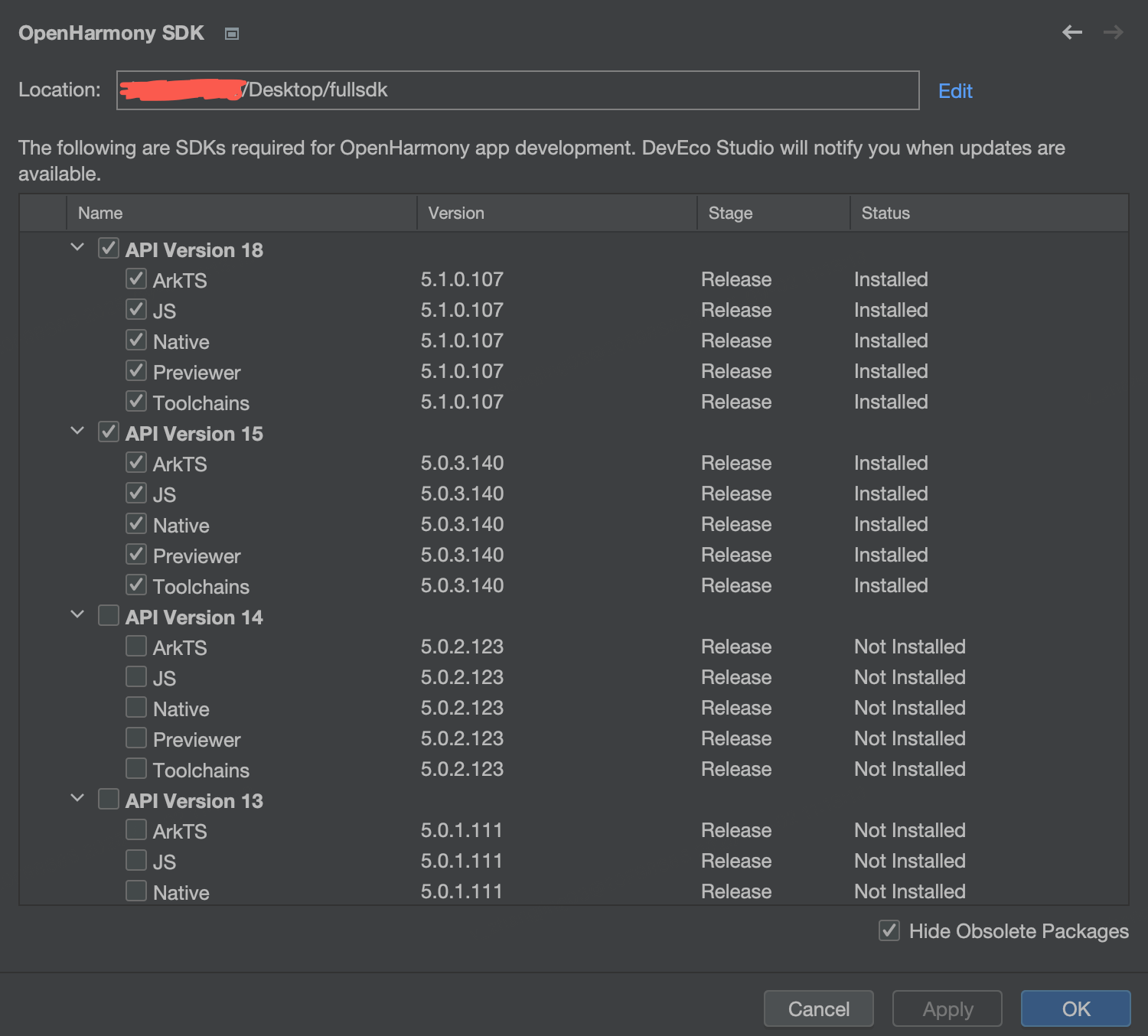Screen dimensions: 1148x1036
Task: Uncheck Previewer under API Version 15
Action: pyautogui.click(x=136, y=554)
